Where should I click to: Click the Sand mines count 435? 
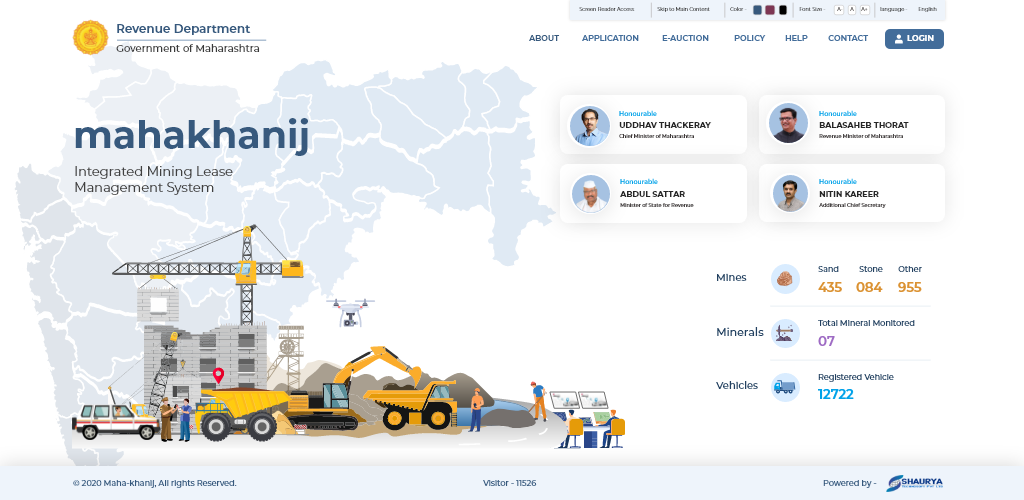coord(829,287)
